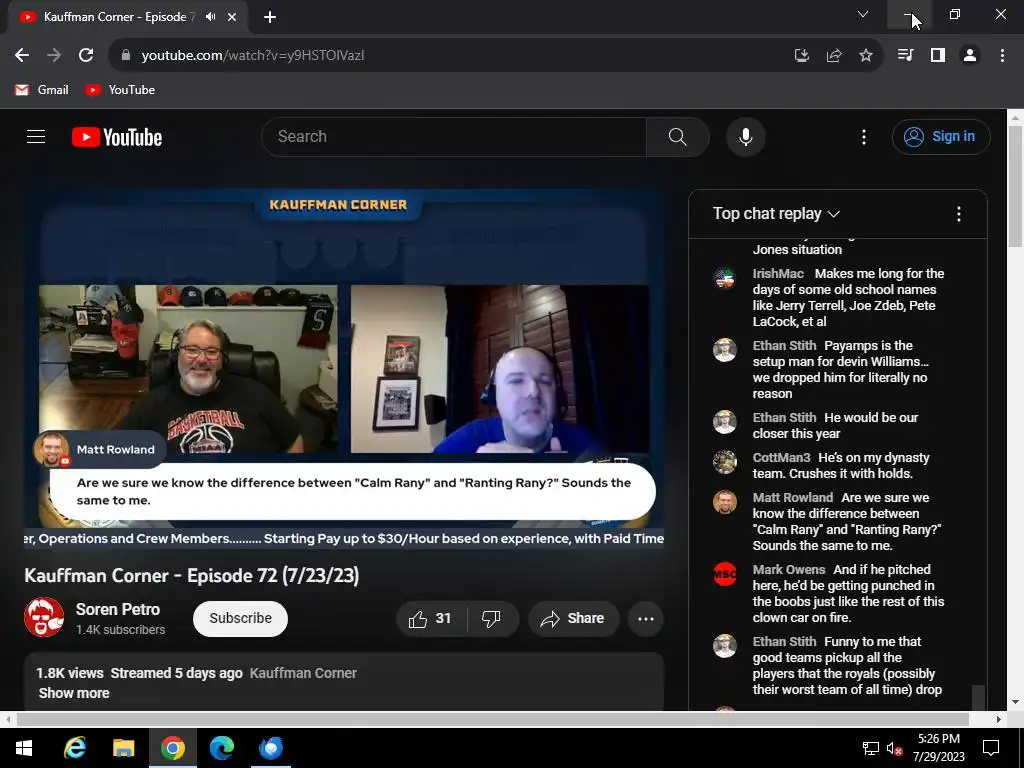Open notification center icon
The height and width of the screenshot is (768, 1024).
[991, 748]
